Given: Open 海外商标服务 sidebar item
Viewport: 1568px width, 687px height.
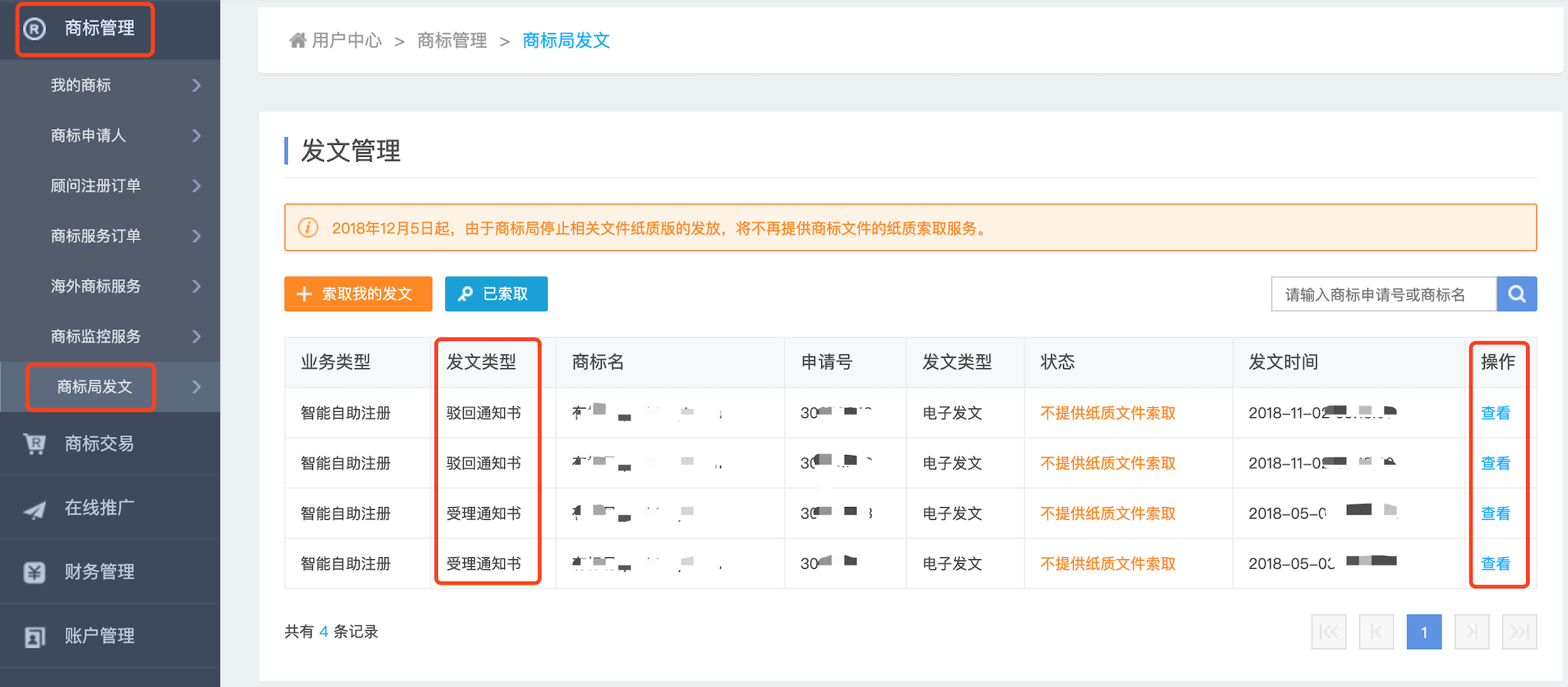Looking at the screenshot, I should (110, 286).
